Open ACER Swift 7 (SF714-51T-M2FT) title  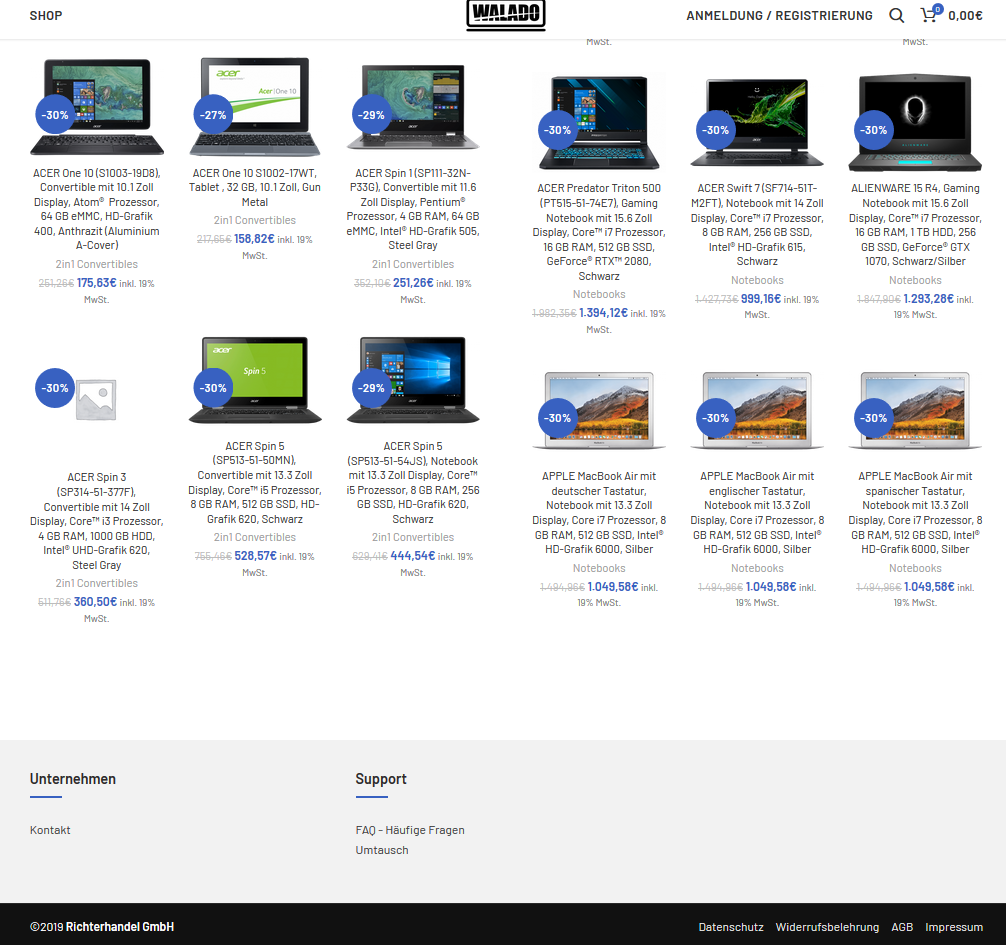pos(757,225)
